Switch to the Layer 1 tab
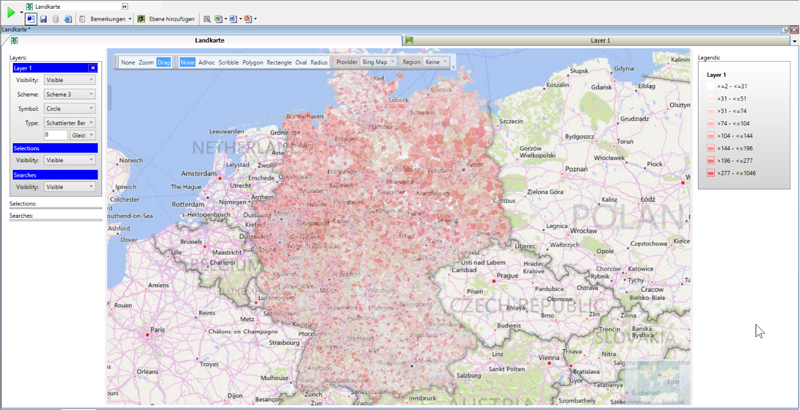Screen dimensions: 800x410 pyautogui.click(x=600, y=40)
